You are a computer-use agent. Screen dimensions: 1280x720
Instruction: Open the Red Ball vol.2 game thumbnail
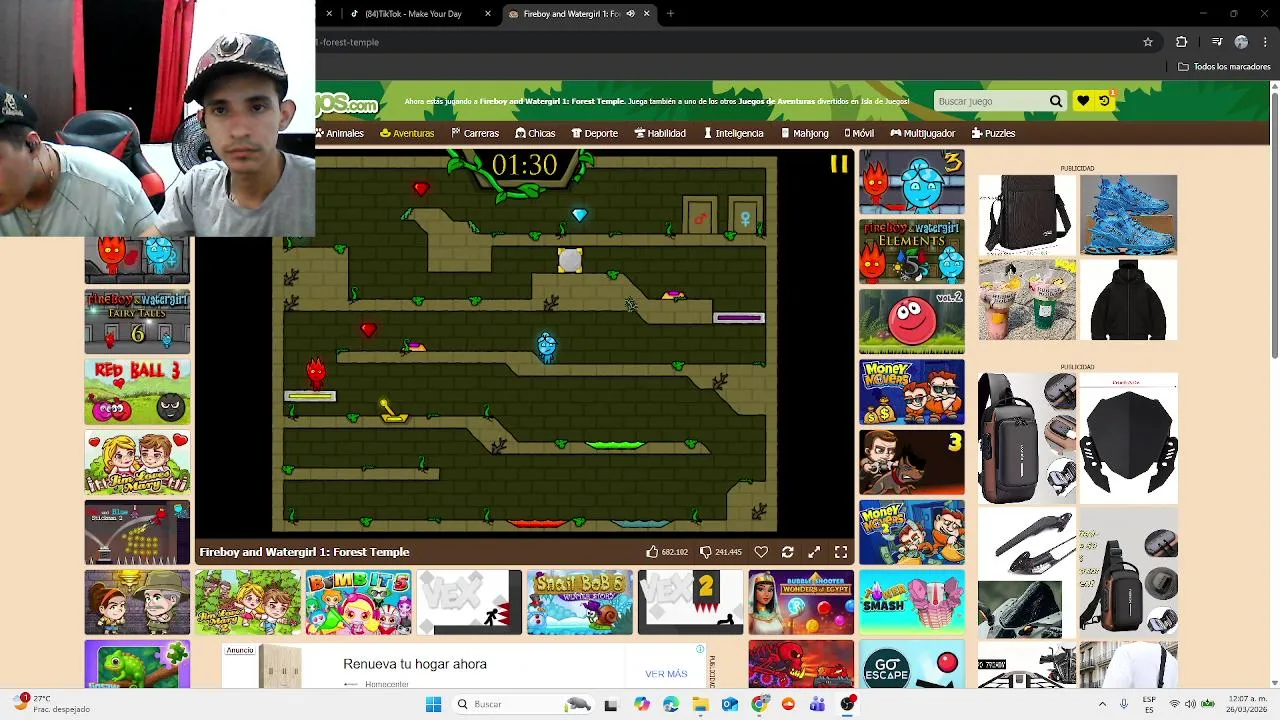[912, 321]
